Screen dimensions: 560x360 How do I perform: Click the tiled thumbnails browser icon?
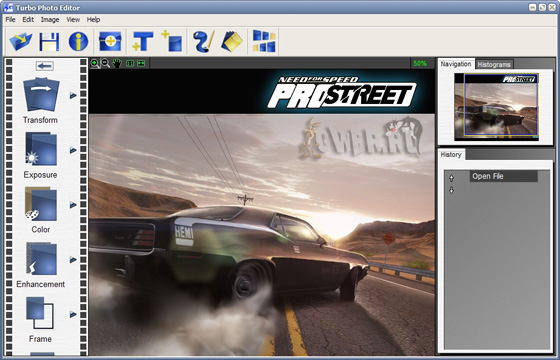coord(264,41)
